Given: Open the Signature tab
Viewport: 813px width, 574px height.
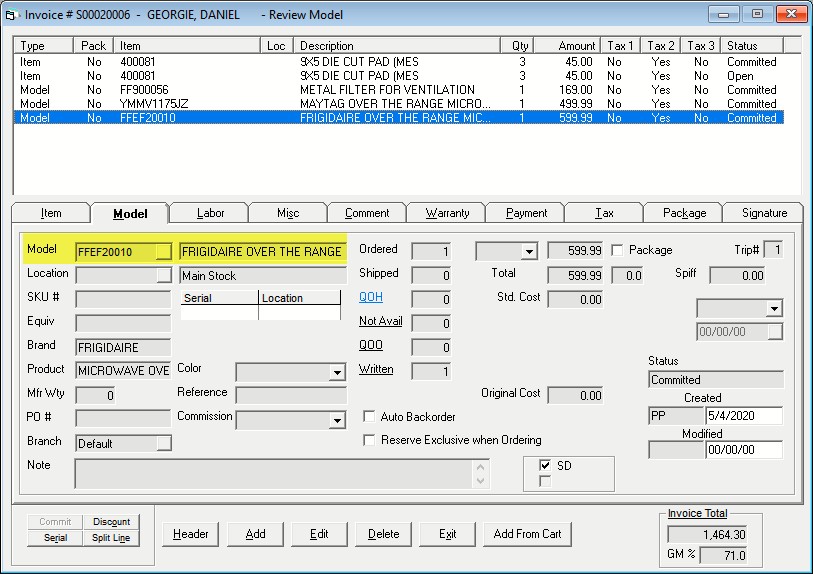Looking at the screenshot, I should (x=764, y=213).
